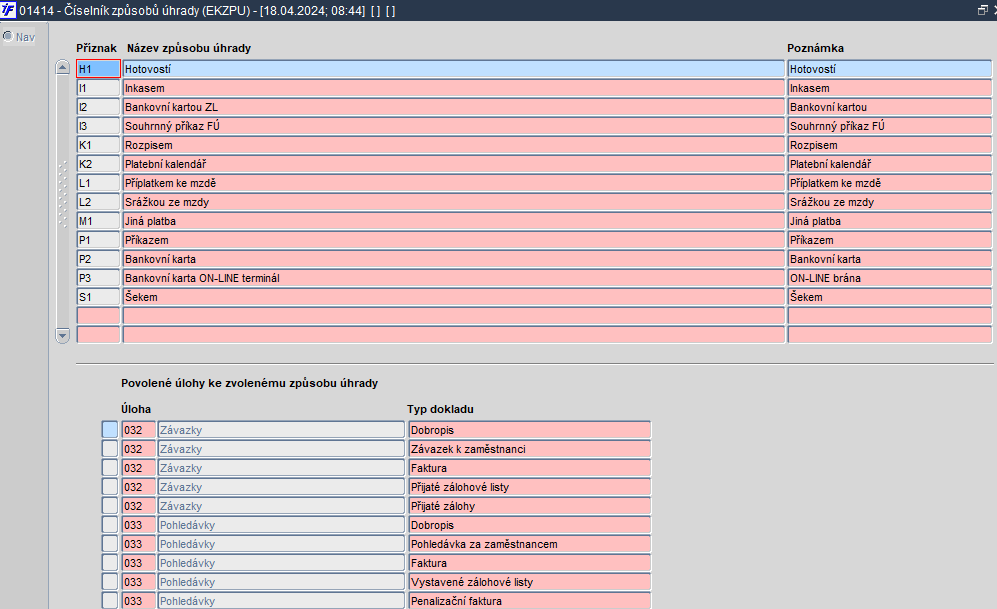The width and height of the screenshot is (997, 609).
Task: Click the Hotovostí note field
Action: tap(890, 69)
